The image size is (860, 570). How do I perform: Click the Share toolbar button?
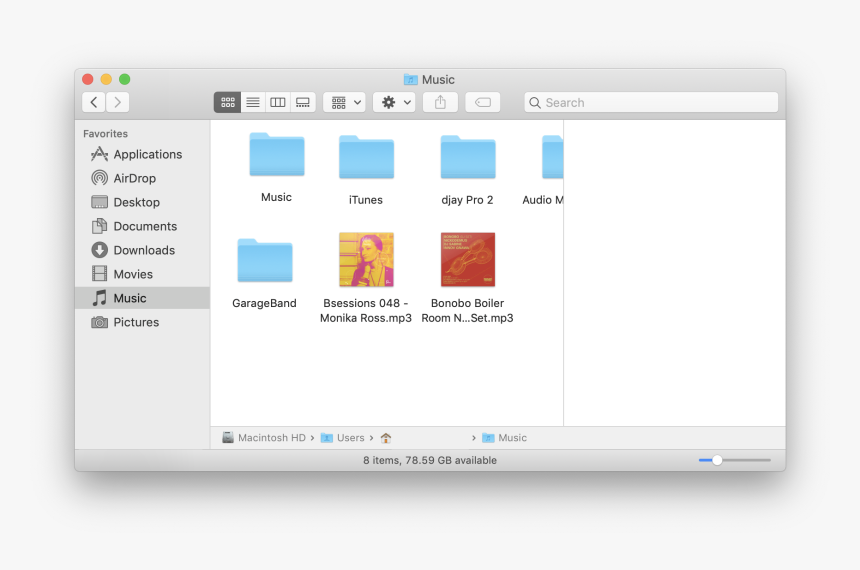[440, 102]
